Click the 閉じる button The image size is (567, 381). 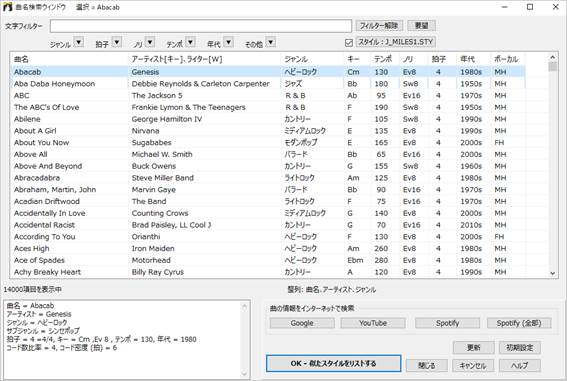427,365
